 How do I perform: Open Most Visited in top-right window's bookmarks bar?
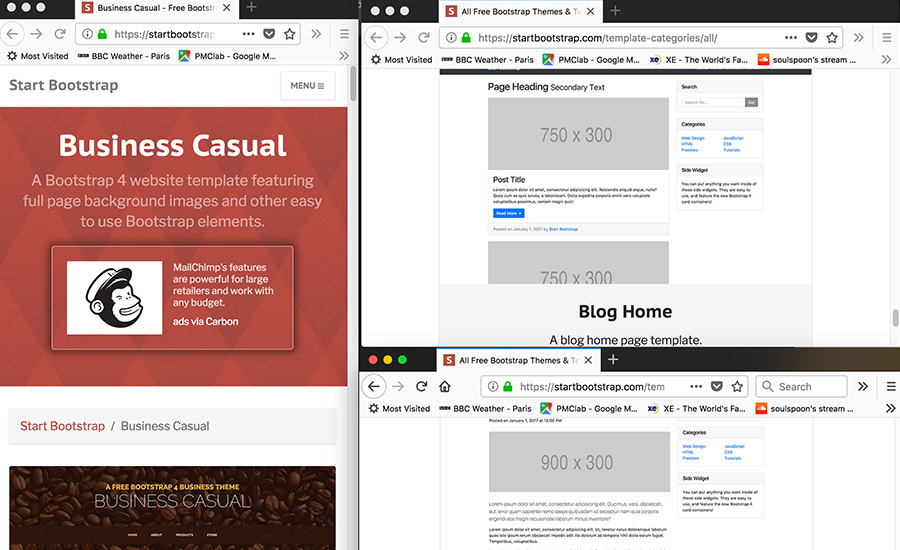point(401,59)
